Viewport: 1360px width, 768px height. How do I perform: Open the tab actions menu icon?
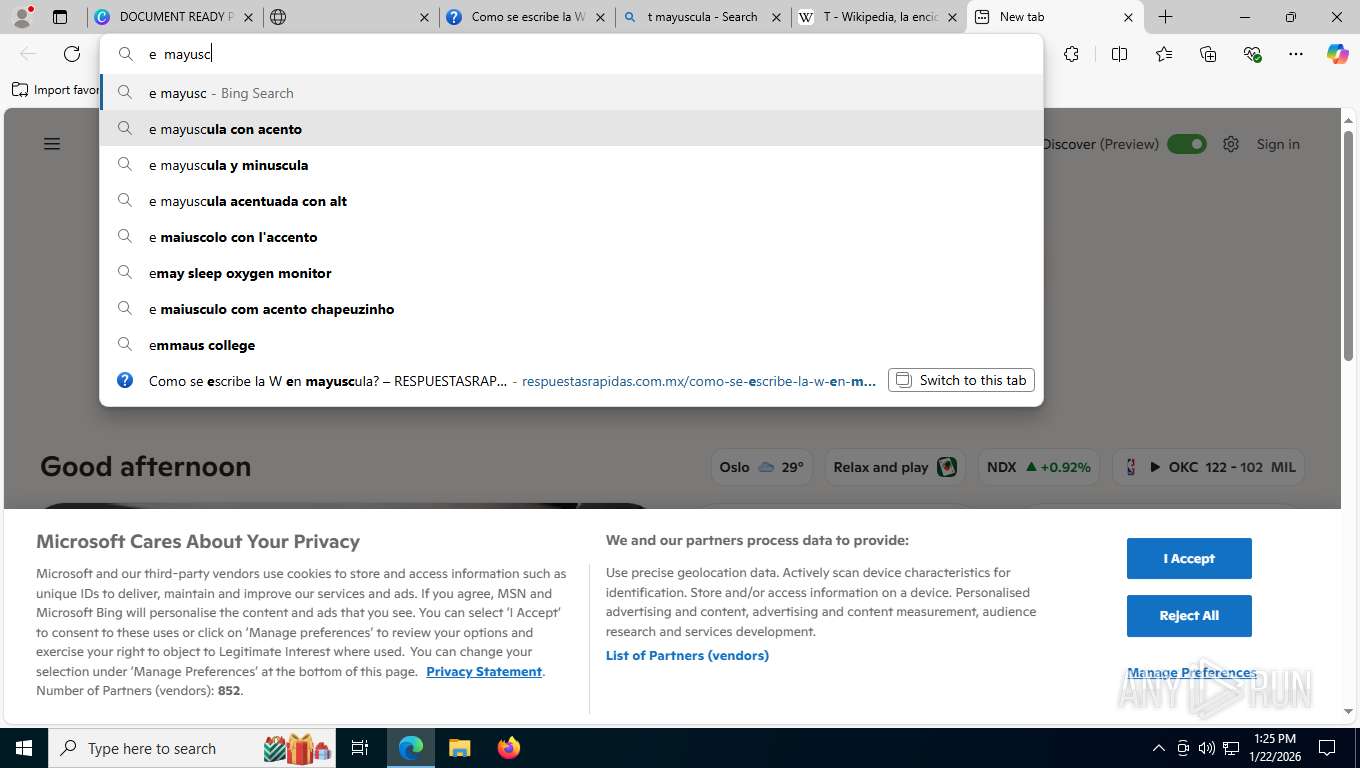click(60, 17)
